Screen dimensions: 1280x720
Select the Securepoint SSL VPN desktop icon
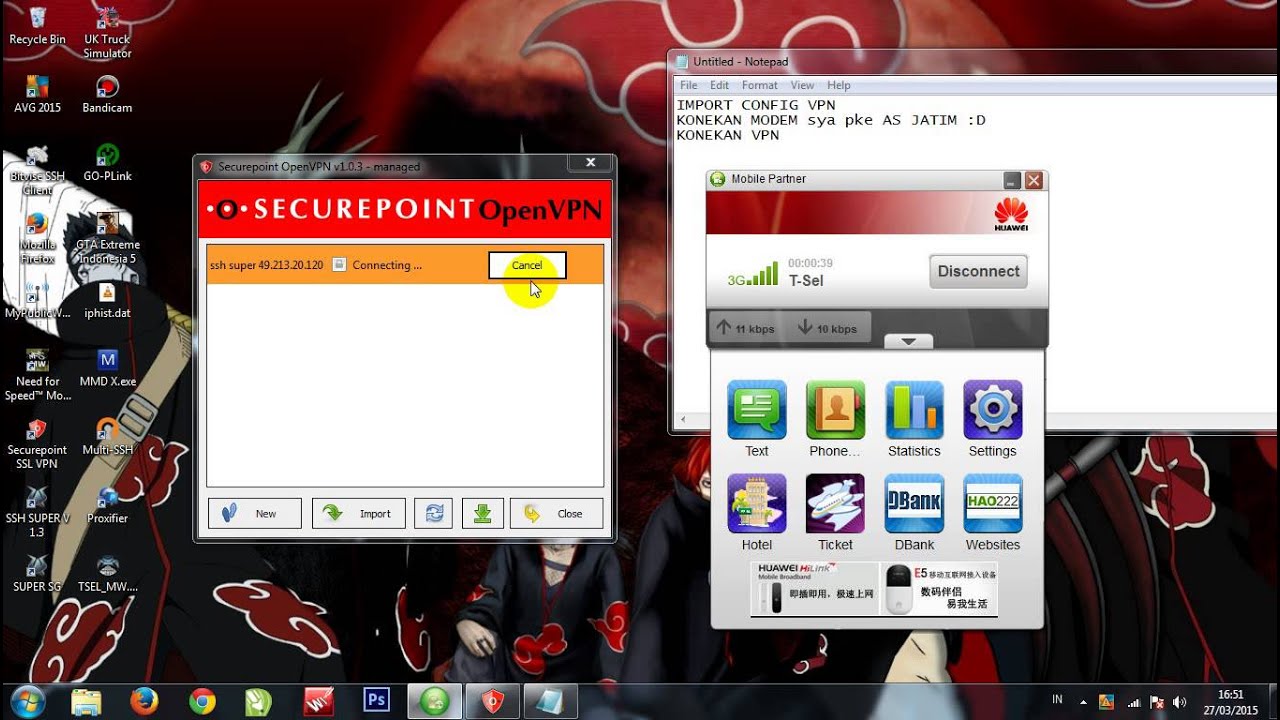[x=37, y=443]
